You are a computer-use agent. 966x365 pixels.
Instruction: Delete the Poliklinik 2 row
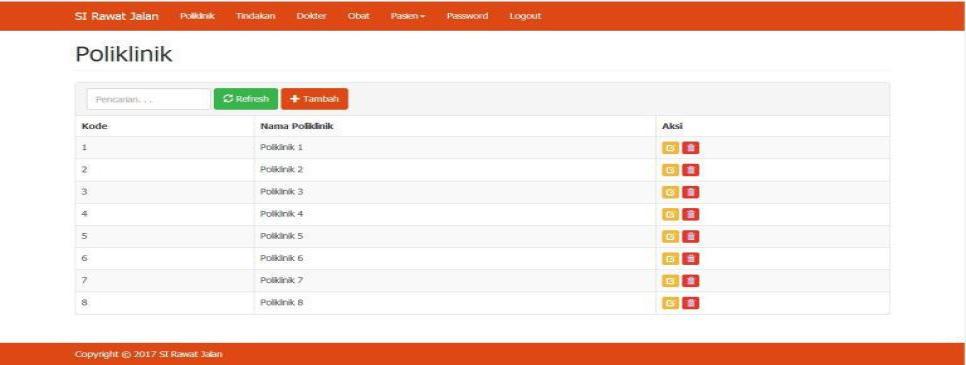(x=691, y=170)
